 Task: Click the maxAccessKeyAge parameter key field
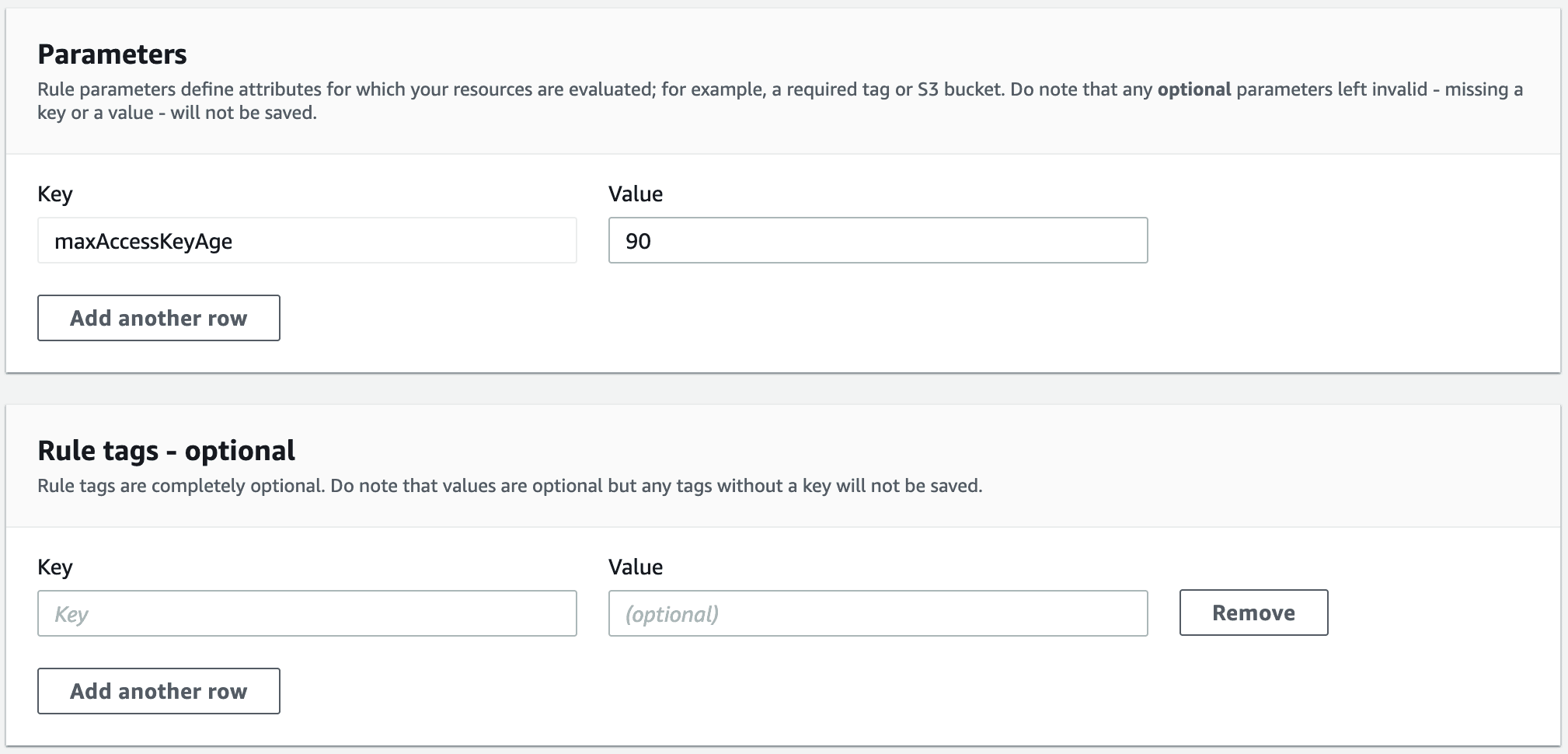pos(307,240)
